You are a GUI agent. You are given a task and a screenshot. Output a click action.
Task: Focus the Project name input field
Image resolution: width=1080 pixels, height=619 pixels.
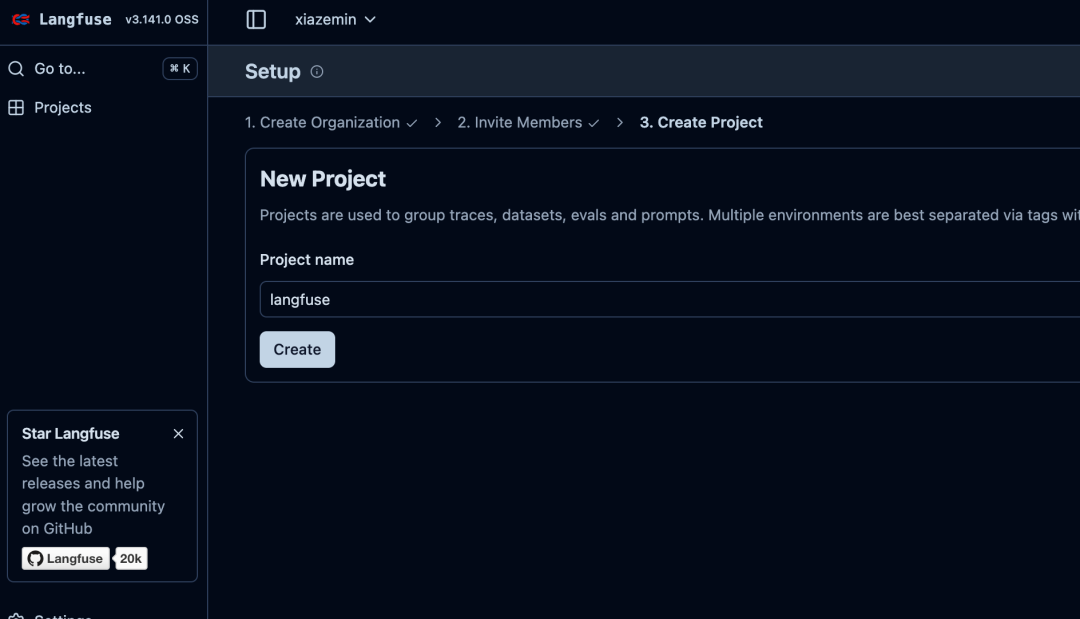[660, 300]
